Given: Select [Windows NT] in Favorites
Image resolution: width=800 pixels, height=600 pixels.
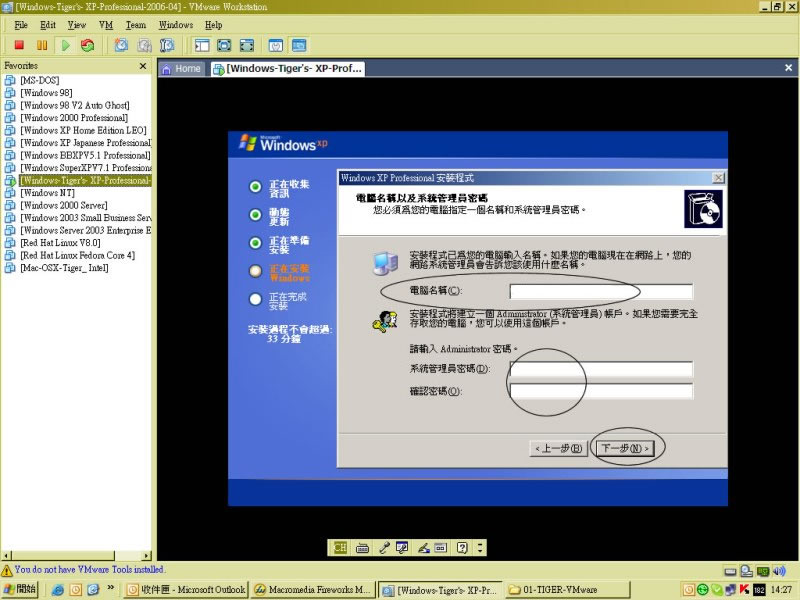Looking at the screenshot, I should [x=47, y=193].
